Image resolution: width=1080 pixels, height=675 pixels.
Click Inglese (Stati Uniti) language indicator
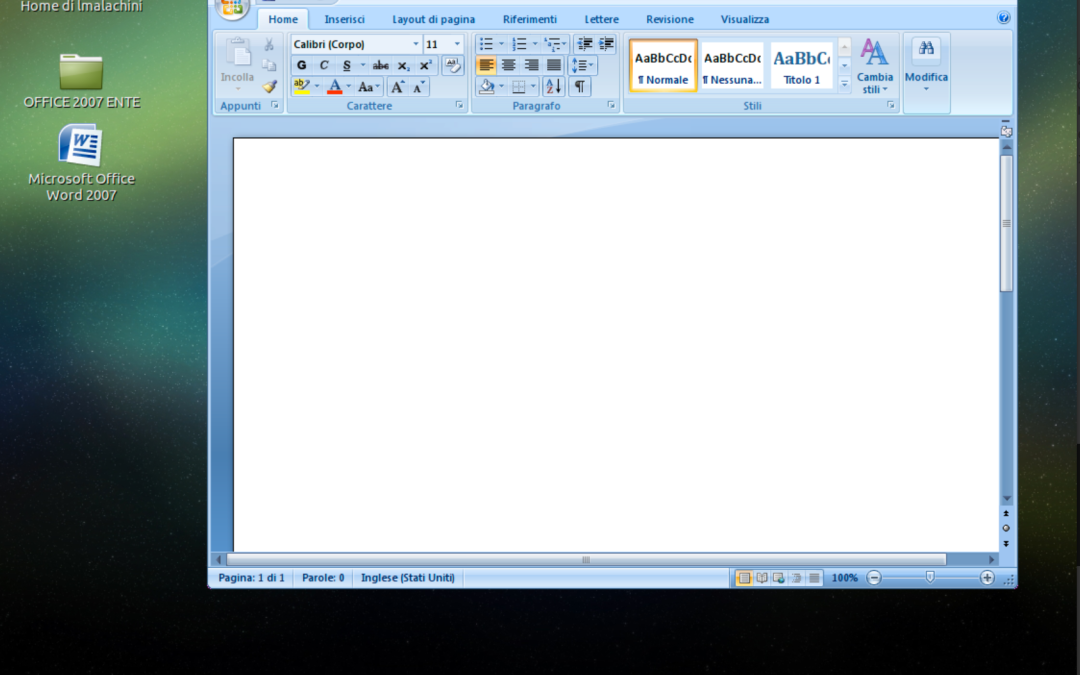(x=408, y=578)
